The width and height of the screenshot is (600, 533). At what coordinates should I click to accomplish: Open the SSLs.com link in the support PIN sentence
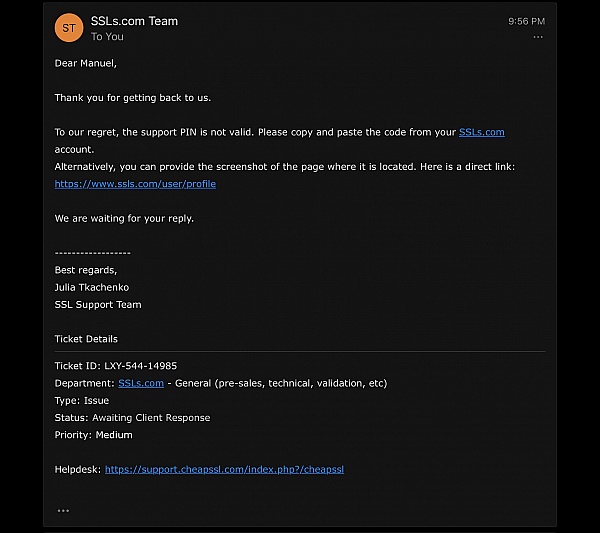481,132
